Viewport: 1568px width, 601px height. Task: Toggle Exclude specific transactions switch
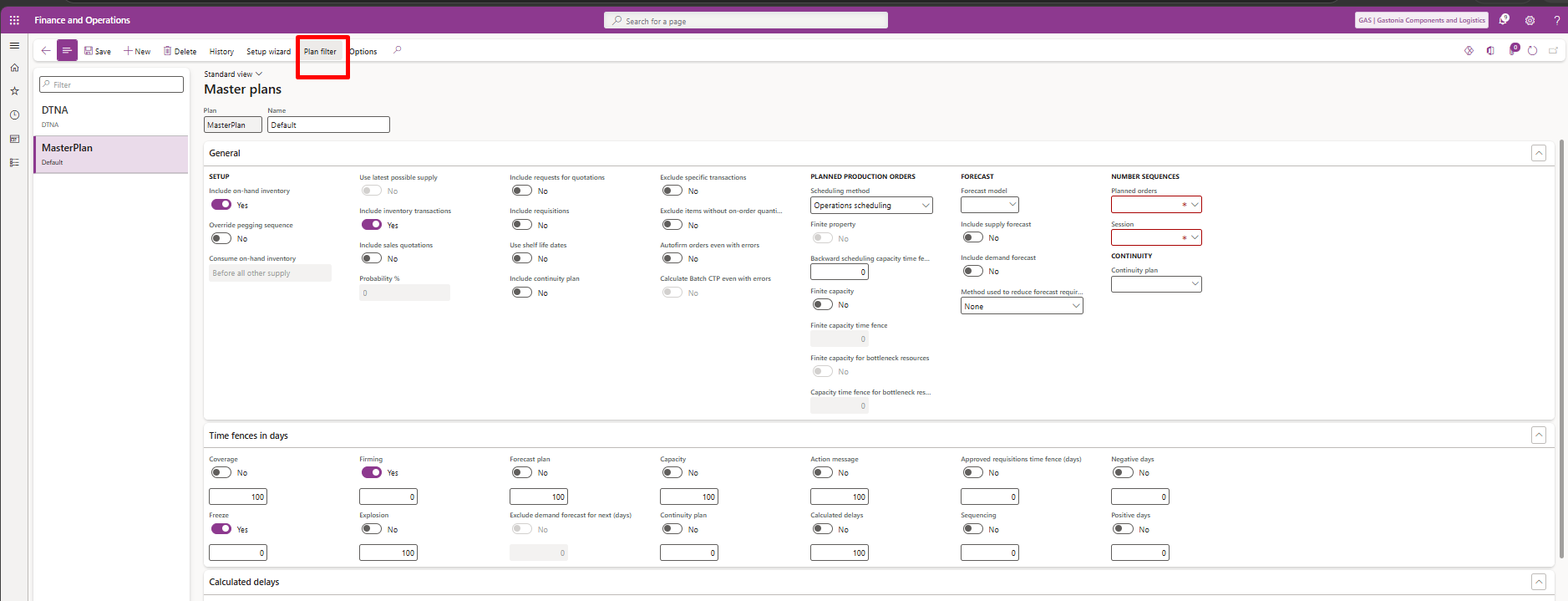pyautogui.click(x=672, y=191)
